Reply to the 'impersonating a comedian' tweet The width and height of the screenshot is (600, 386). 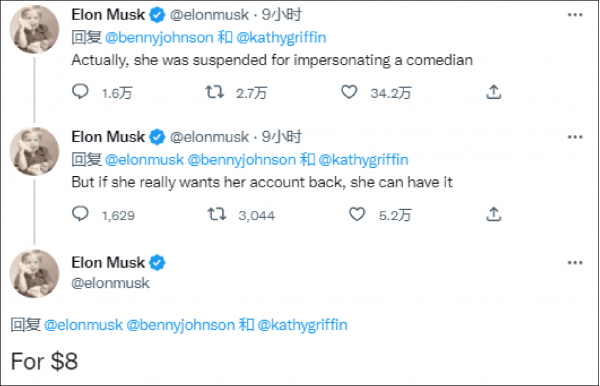click(80, 92)
